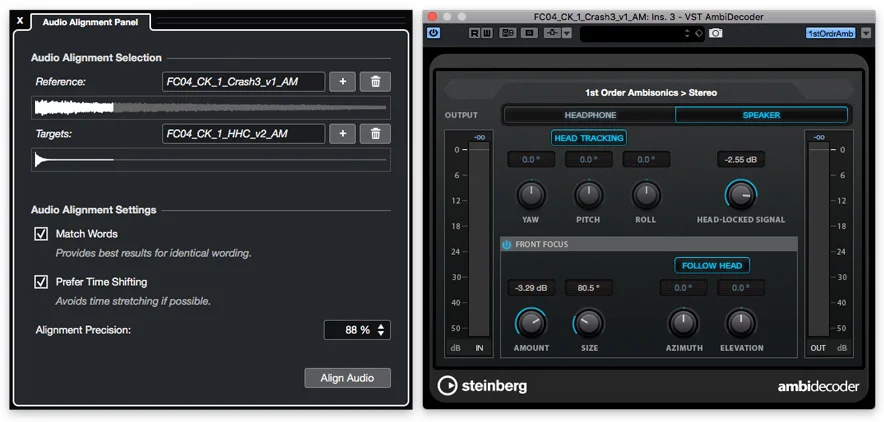Click reference field FC04_CK_1_Crash3_v1_AM
Screen dimensions: 884x422
[x=244, y=82]
